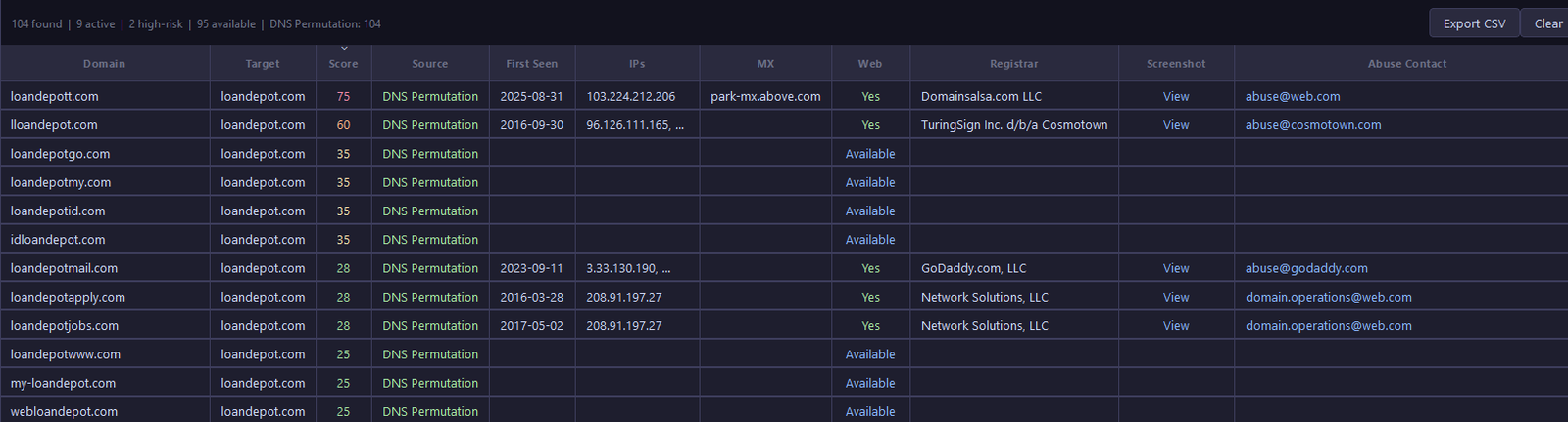Image resolution: width=1568 pixels, height=422 pixels.
Task: Select the idloandepot.com domain cell
Action: (104, 239)
